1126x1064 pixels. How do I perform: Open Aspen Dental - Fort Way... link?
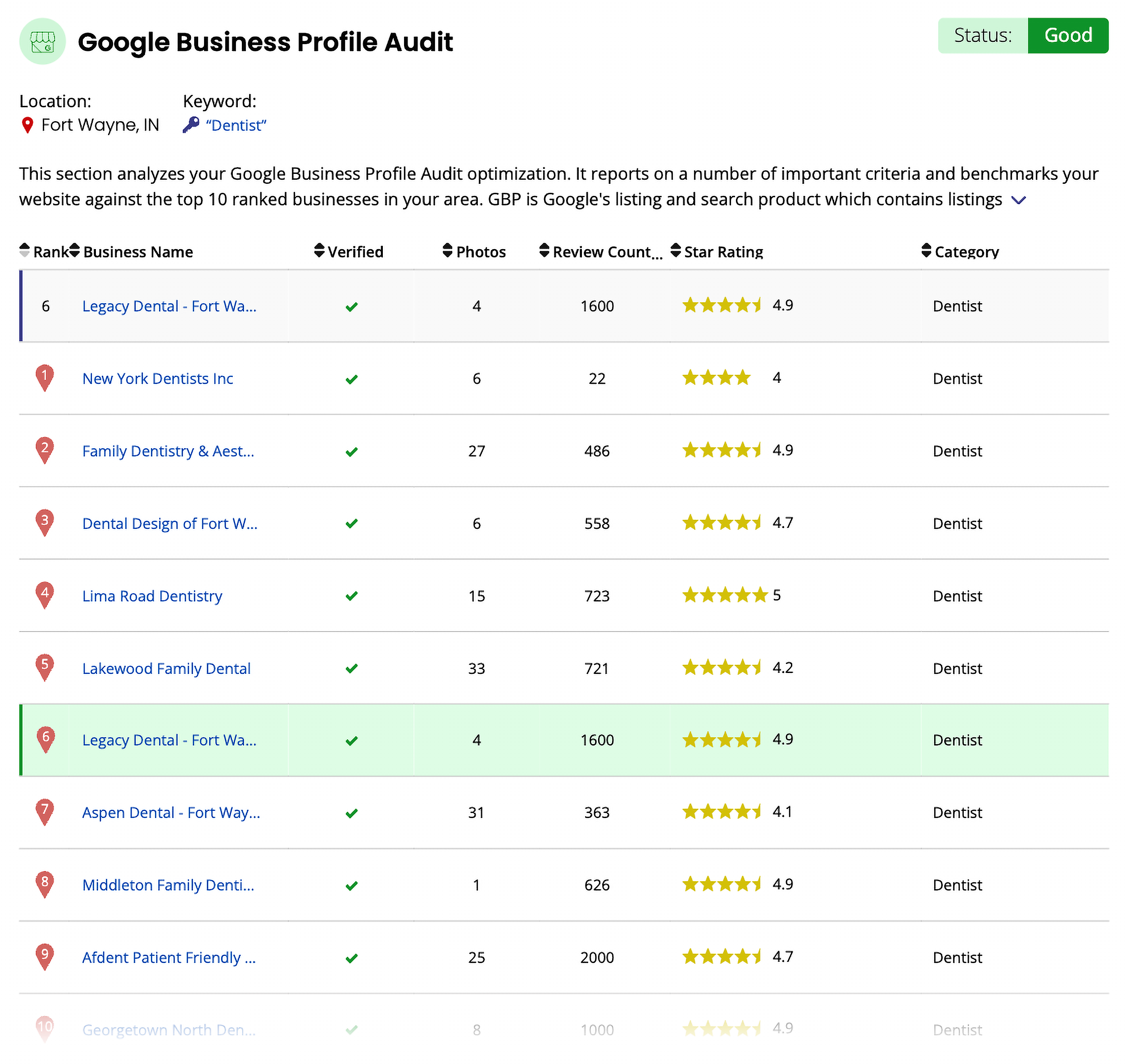coord(171,813)
